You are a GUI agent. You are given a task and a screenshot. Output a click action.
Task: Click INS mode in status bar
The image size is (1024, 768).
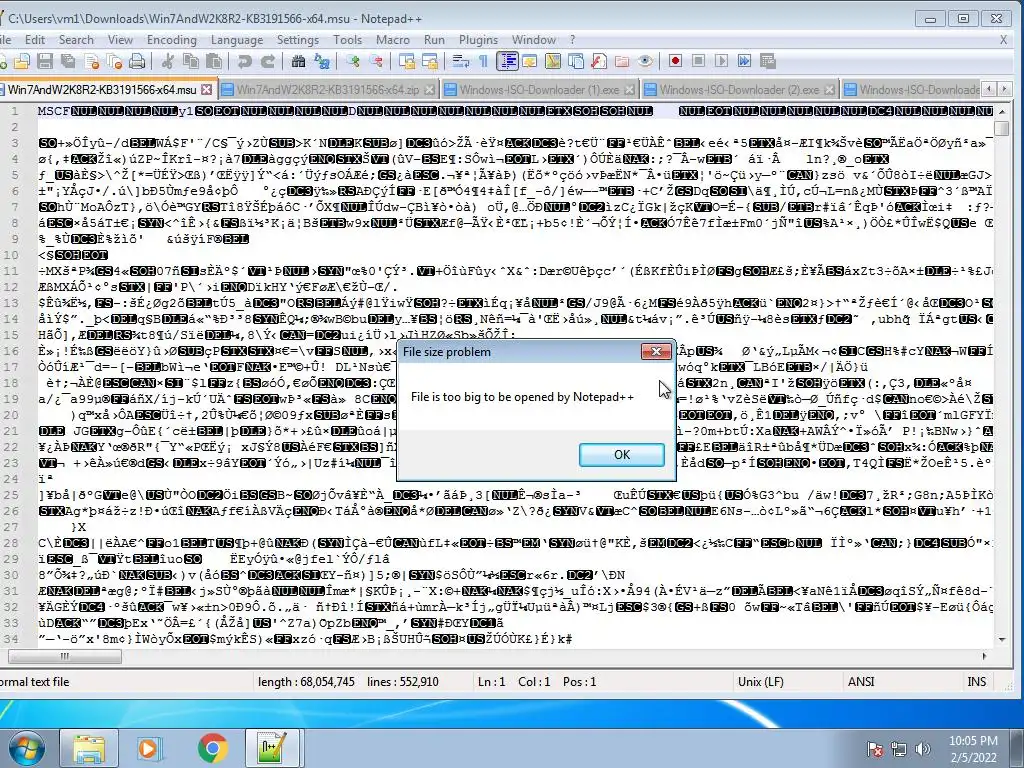click(x=976, y=682)
